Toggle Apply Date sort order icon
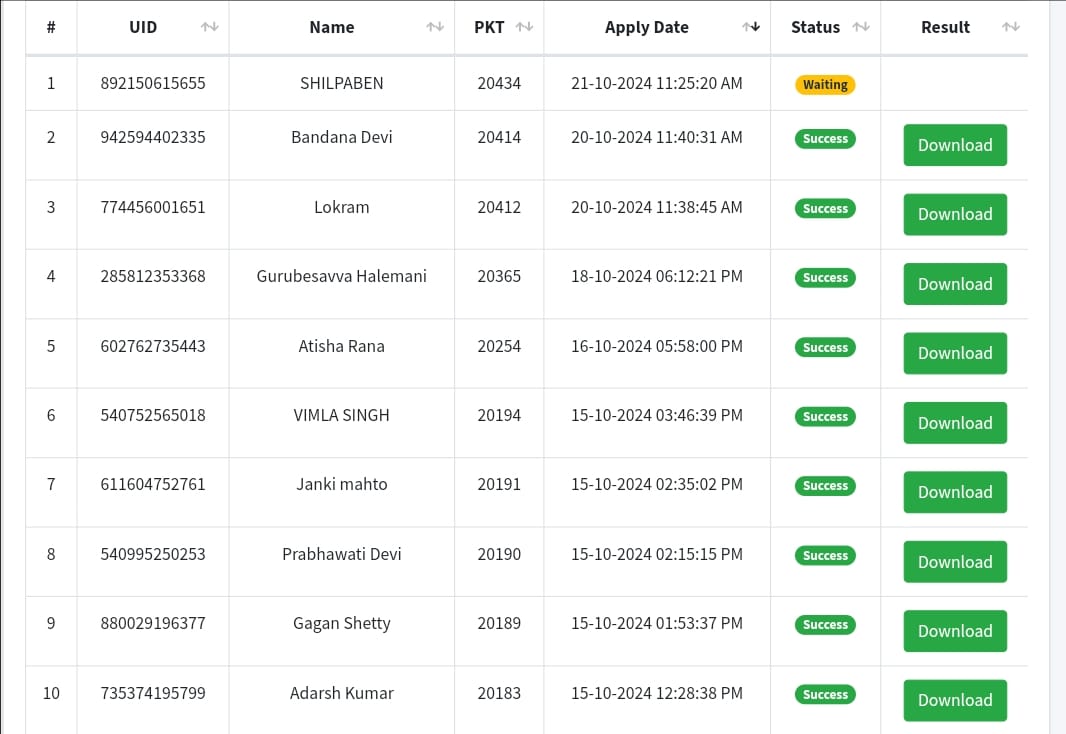 (x=751, y=27)
